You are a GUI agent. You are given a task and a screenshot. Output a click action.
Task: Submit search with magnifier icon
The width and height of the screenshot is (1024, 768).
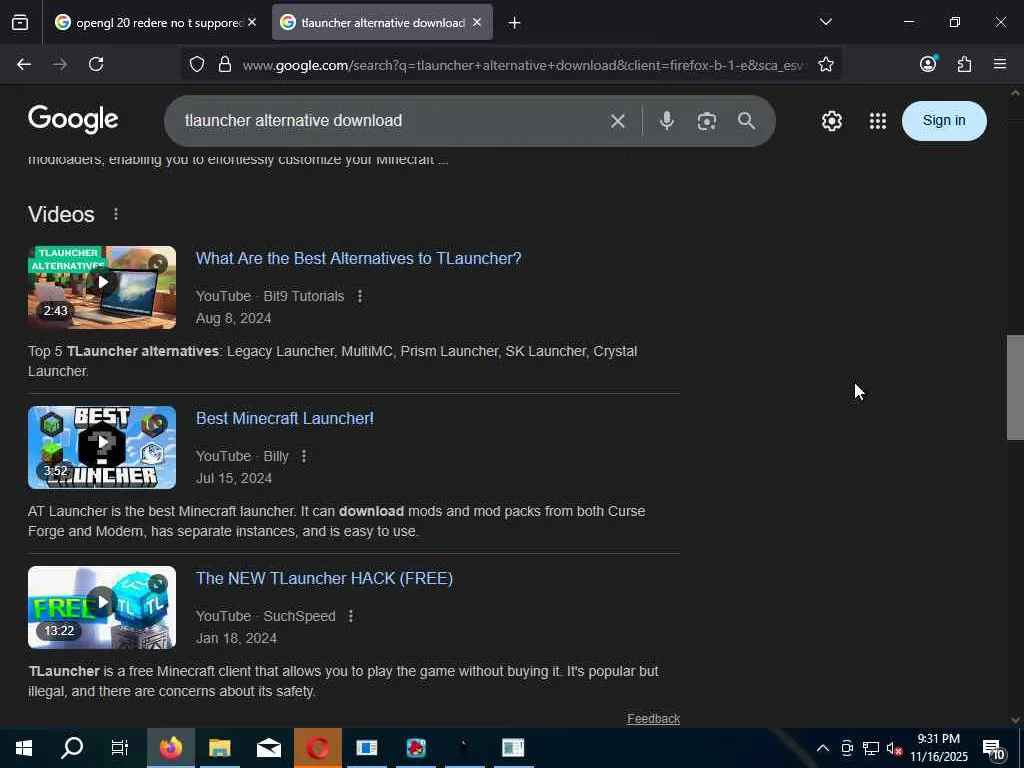746,121
